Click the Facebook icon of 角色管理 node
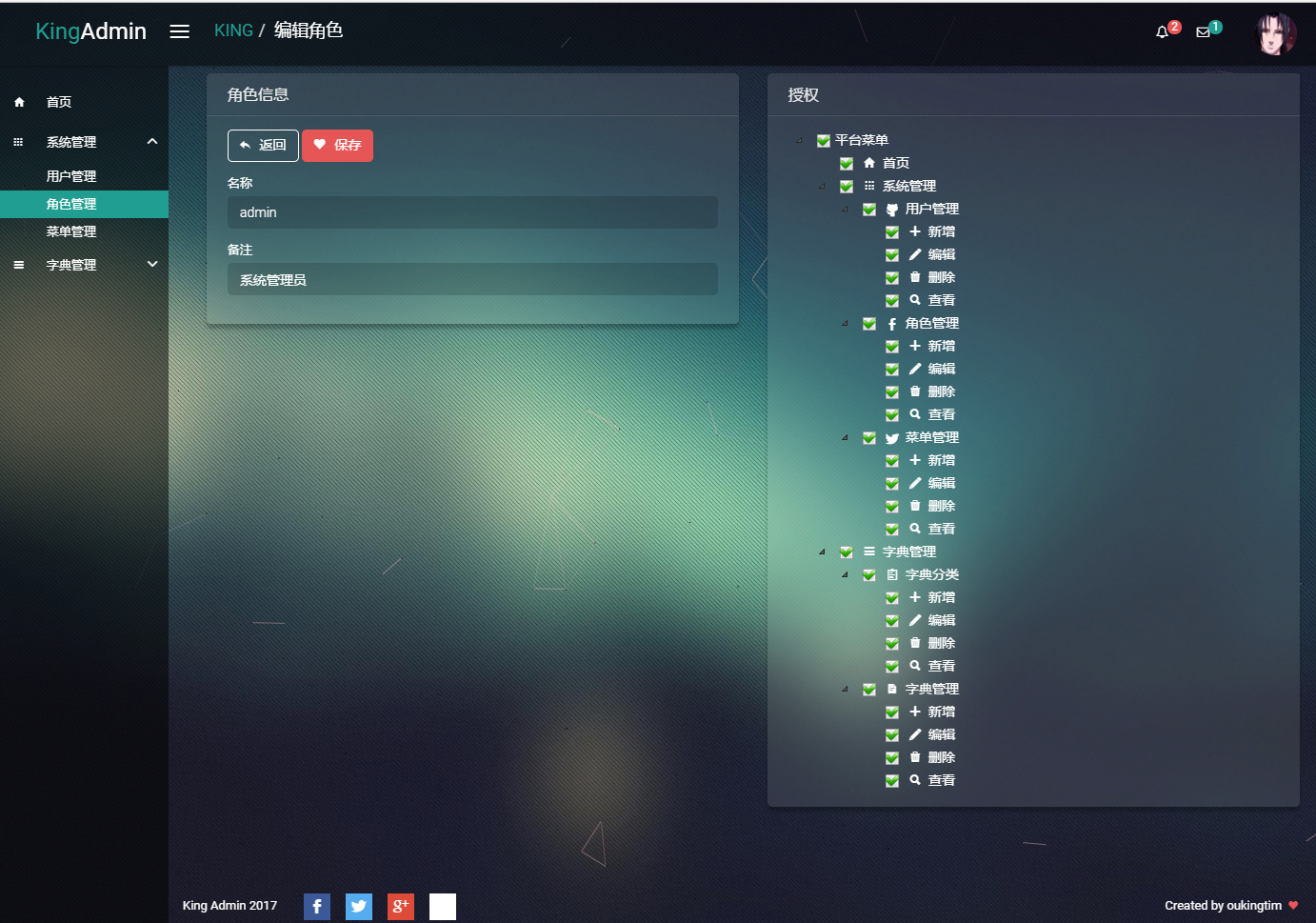Image resolution: width=1316 pixels, height=923 pixels. (x=892, y=324)
